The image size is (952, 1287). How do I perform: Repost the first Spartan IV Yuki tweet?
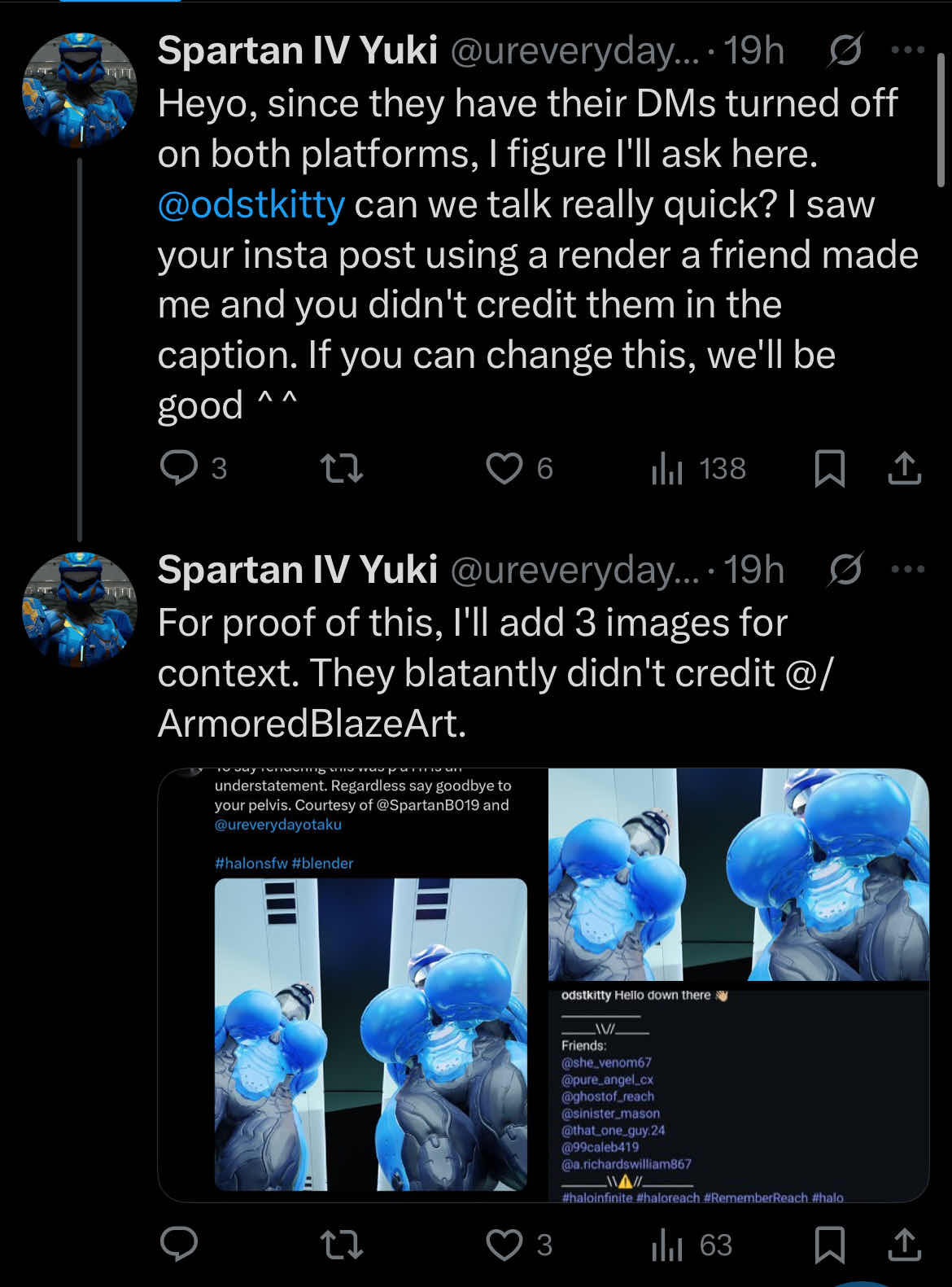[x=342, y=468]
